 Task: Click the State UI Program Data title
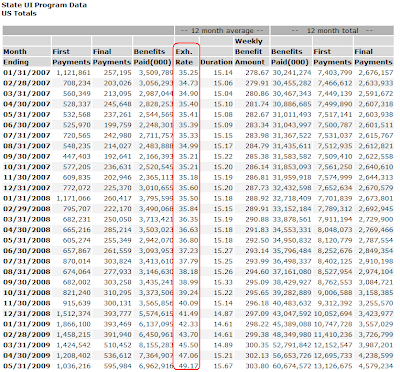pos(44,5)
